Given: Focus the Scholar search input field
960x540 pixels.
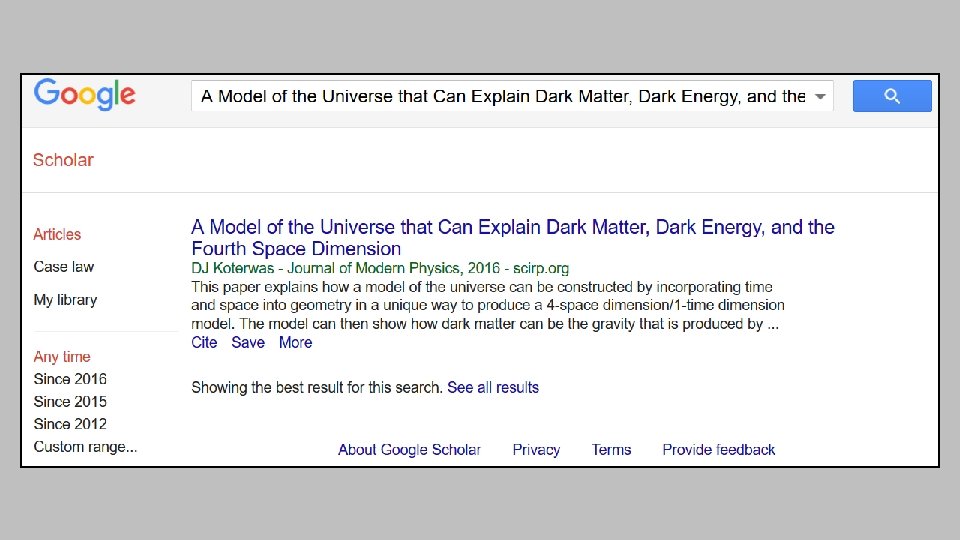Looking at the screenshot, I should tap(512, 96).
